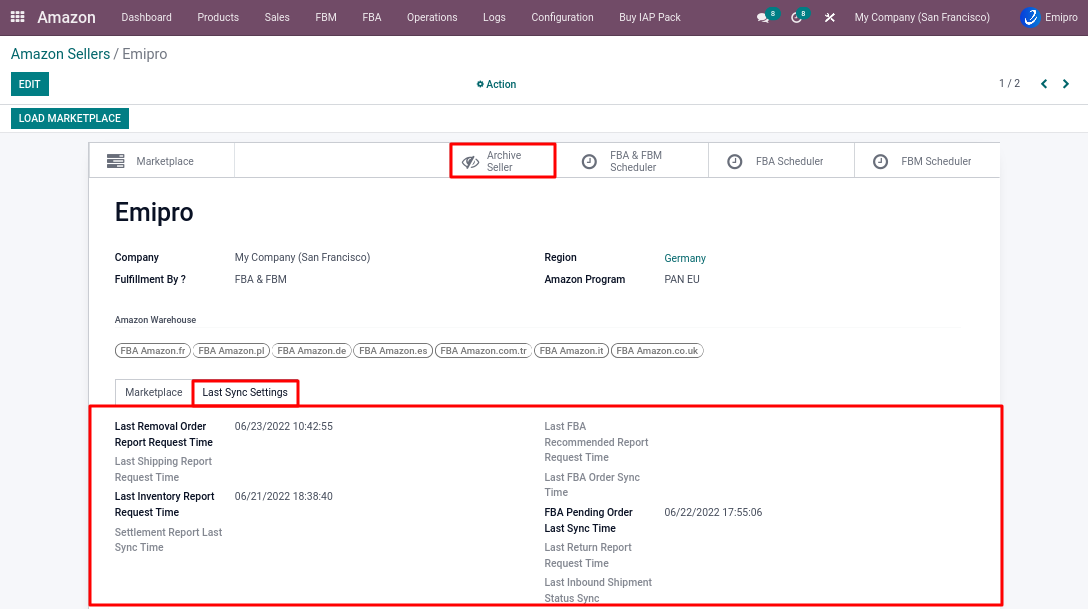Click the debug tools wrench icon
The width and height of the screenshot is (1088, 609).
point(830,18)
